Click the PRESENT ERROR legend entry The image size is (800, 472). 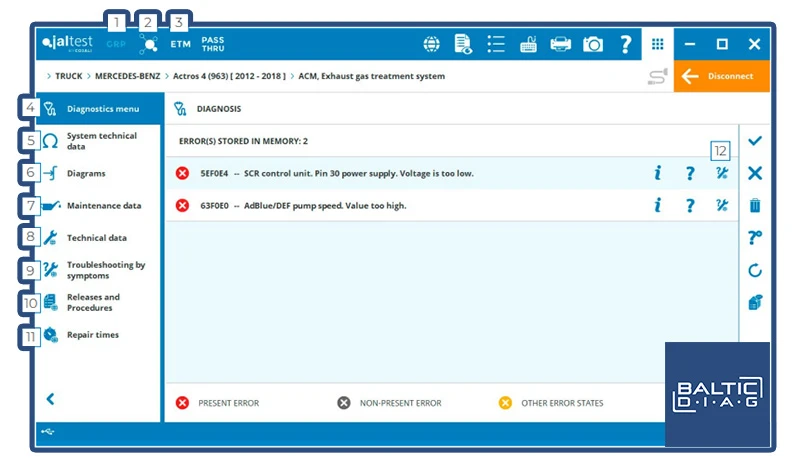click(217, 403)
